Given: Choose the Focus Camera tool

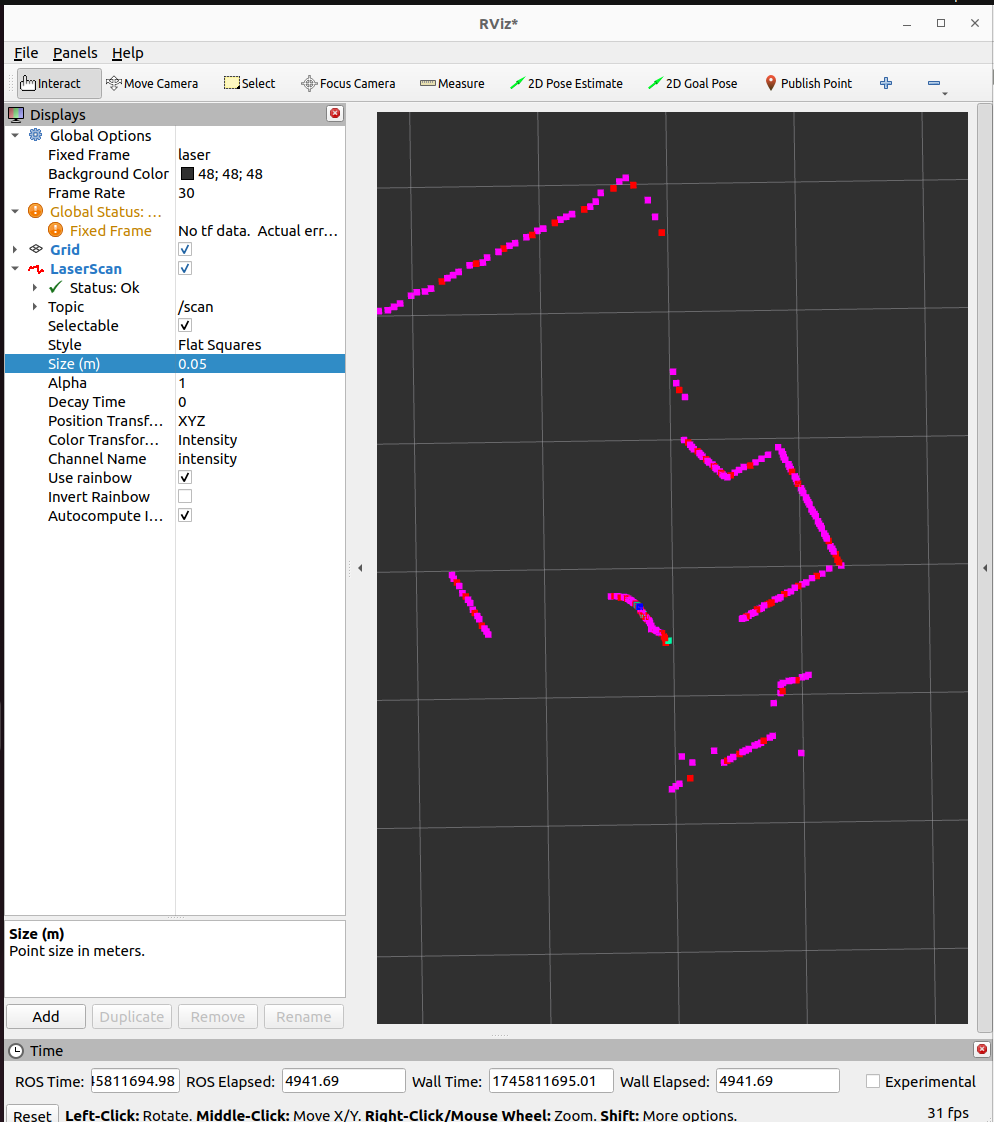Looking at the screenshot, I should tap(348, 83).
